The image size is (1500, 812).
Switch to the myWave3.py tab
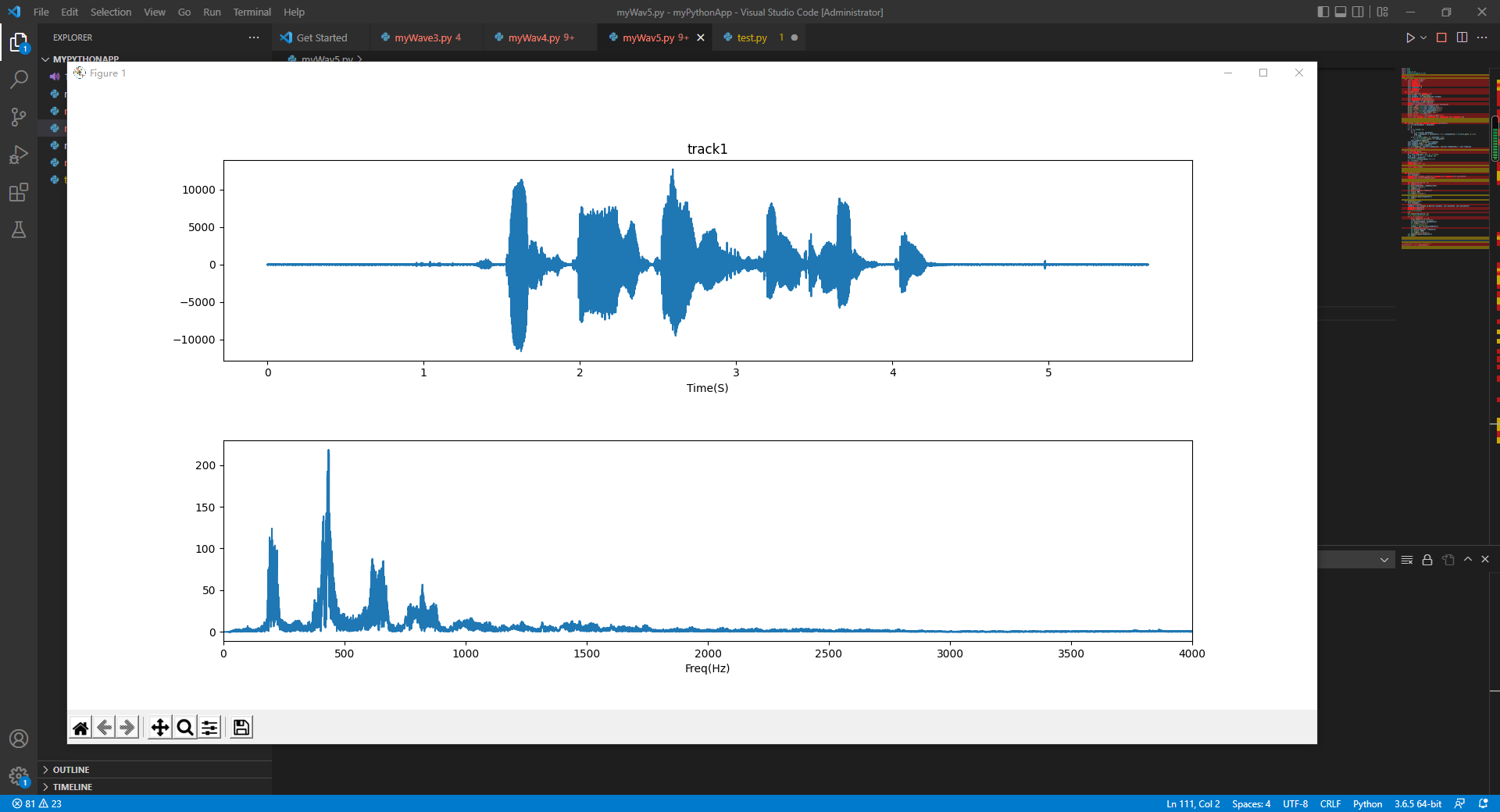pos(427,37)
